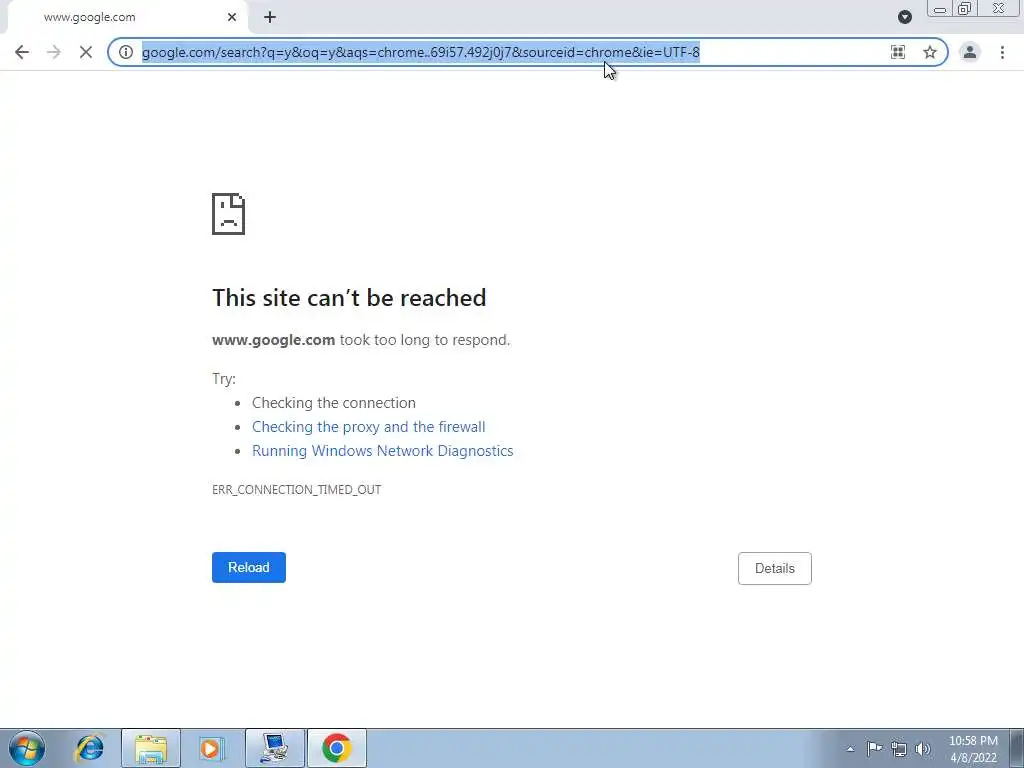Open the tab search dropdown arrow
Screen dimensions: 1024x768
(904, 18)
